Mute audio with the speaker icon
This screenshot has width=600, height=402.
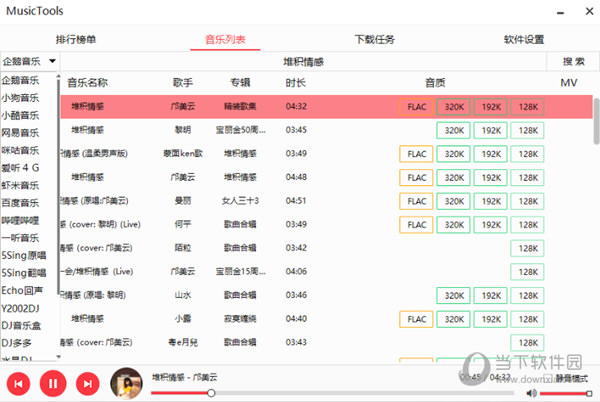point(532,393)
